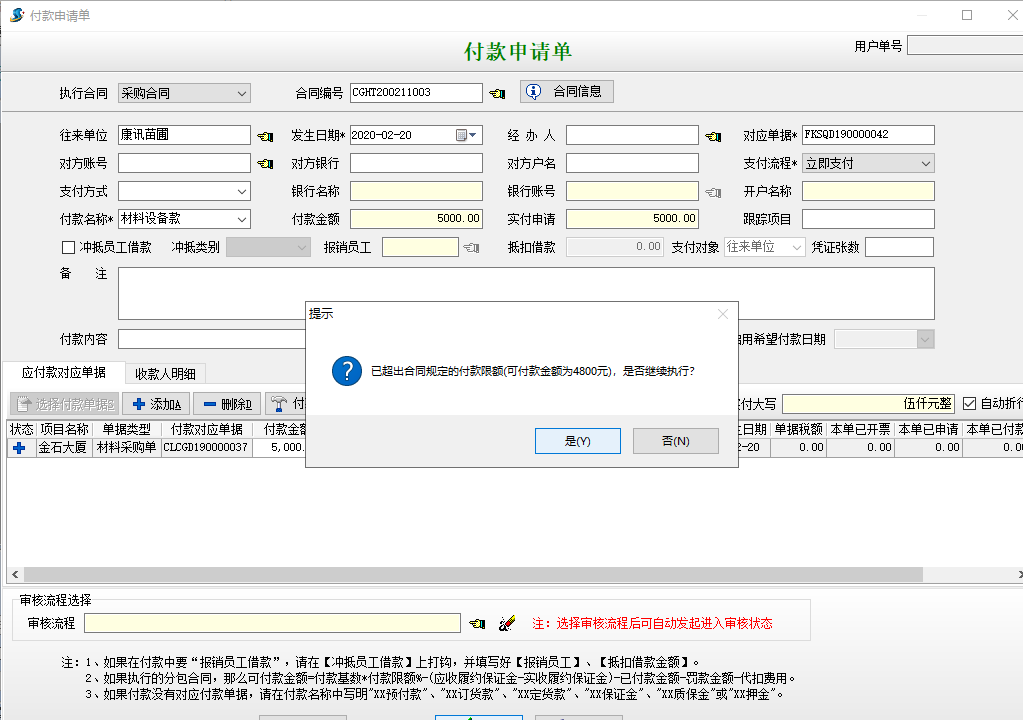Select the 应付款对应单据 tab
Image resolution: width=1023 pixels, height=720 pixels.
63,372
